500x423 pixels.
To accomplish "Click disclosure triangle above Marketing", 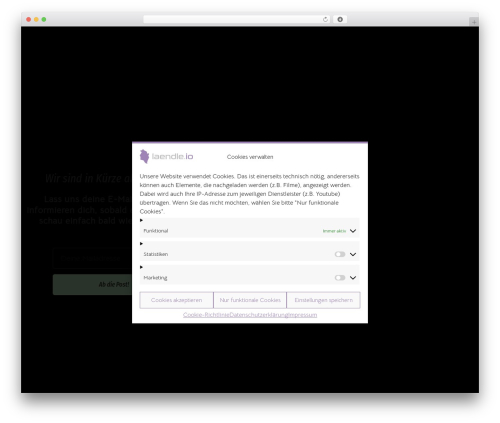I will click(141, 267).
